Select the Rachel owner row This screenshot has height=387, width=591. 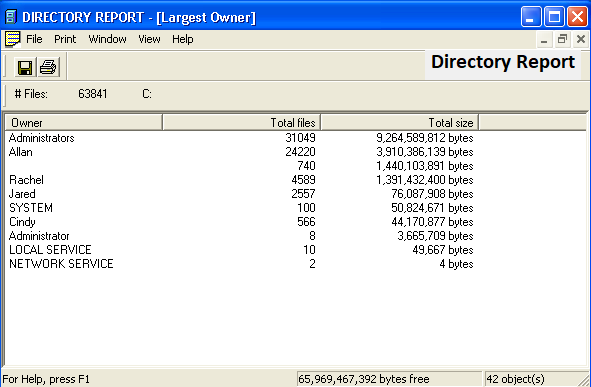click(241, 180)
